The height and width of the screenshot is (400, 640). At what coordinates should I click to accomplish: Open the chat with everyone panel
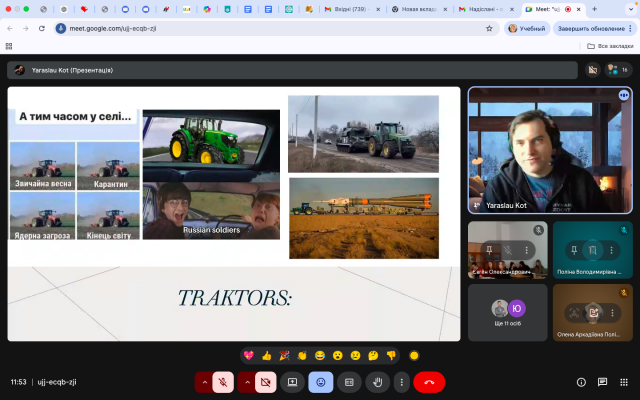coord(602,382)
